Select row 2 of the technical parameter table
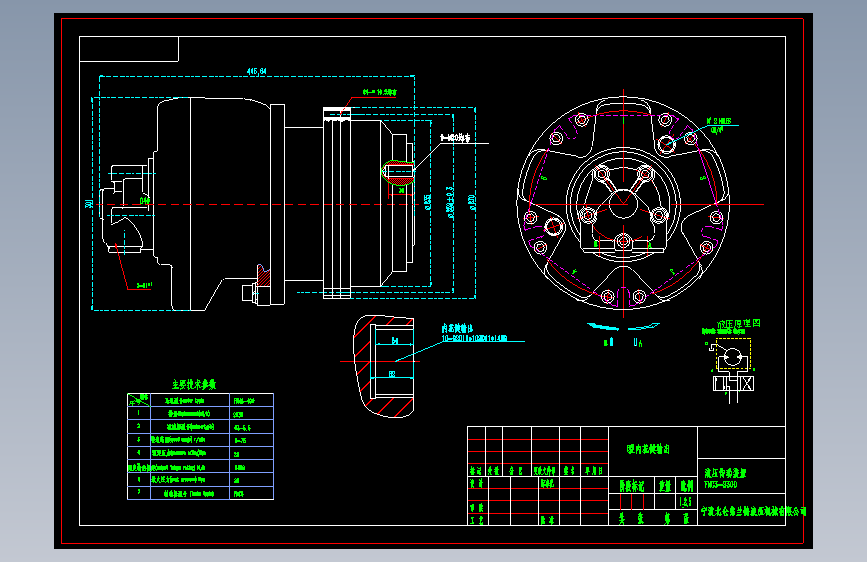 [x=200, y=426]
